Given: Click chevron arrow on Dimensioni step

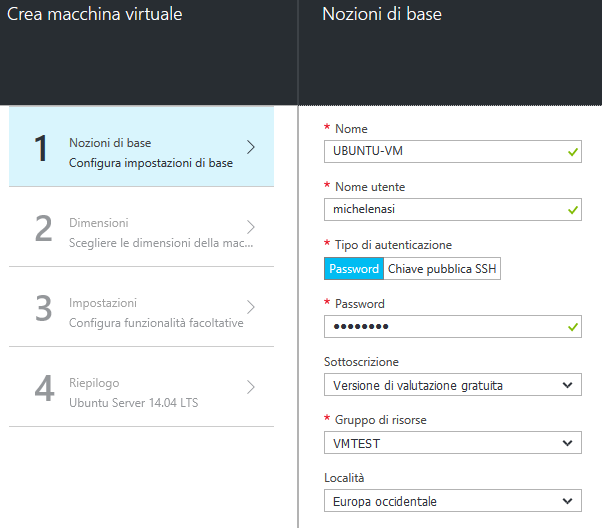Looking at the screenshot, I should coord(251,227).
